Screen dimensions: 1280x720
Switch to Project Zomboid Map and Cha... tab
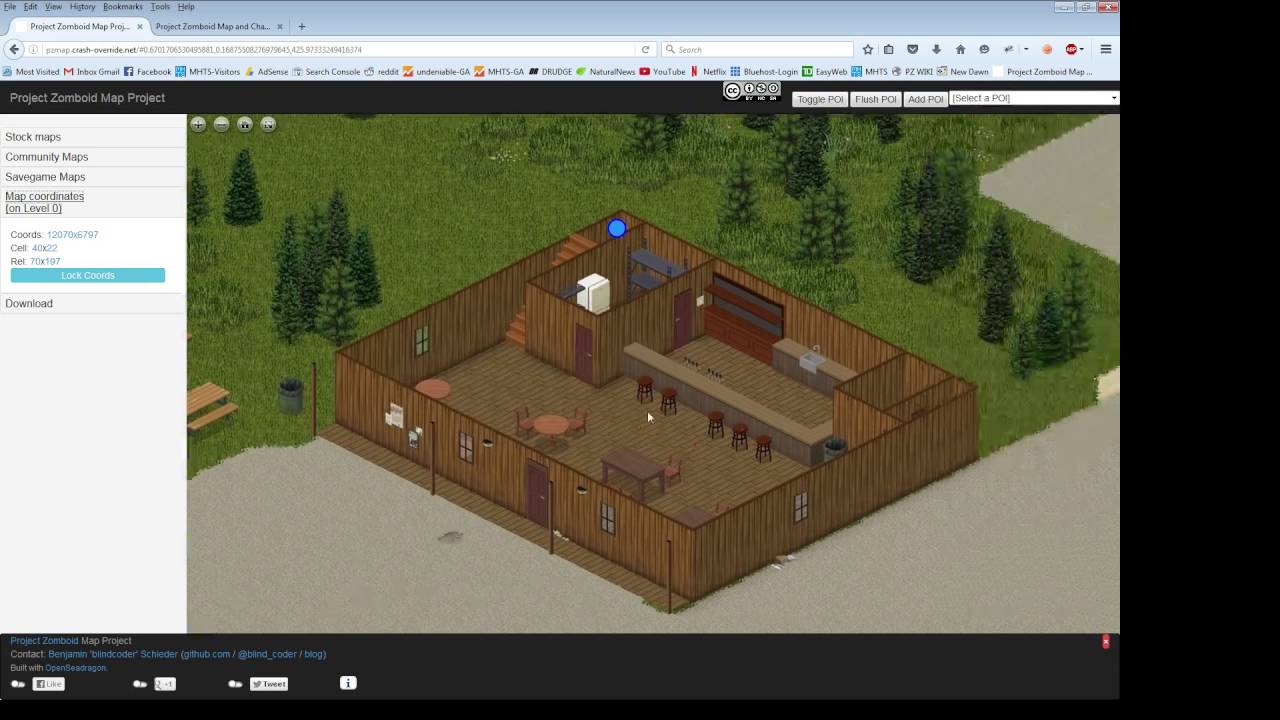pyautogui.click(x=219, y=26)
